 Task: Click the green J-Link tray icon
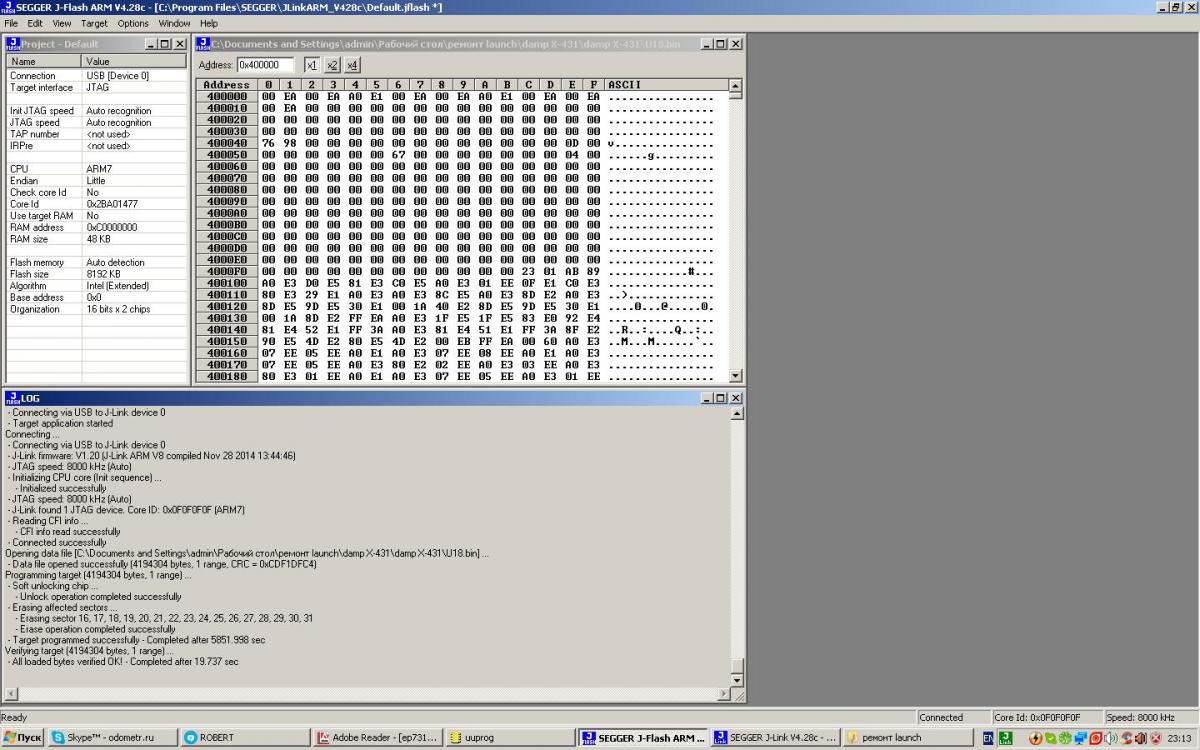(1006, 738)
